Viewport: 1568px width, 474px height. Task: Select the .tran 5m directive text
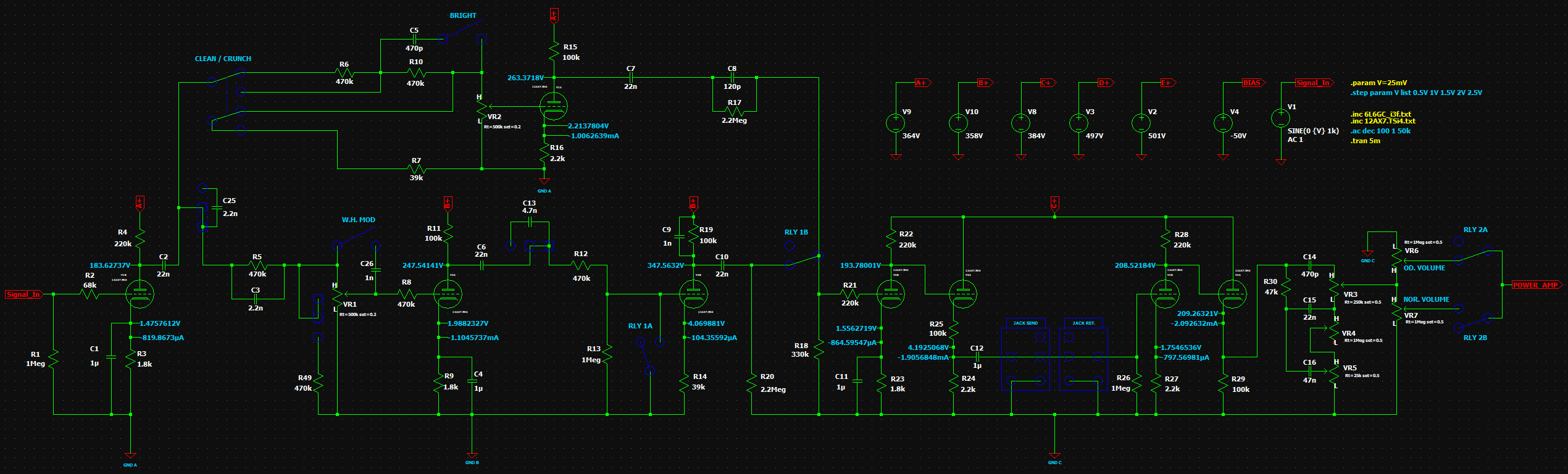point(1365,141)
